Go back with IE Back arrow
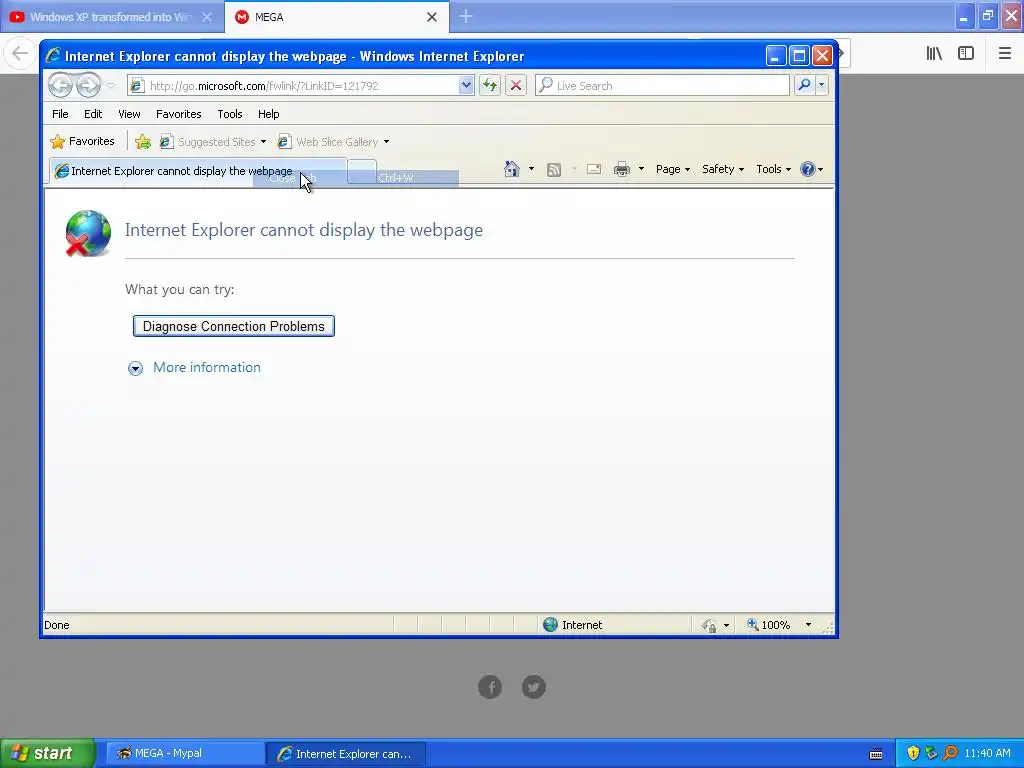 click(x=60, y=86)
